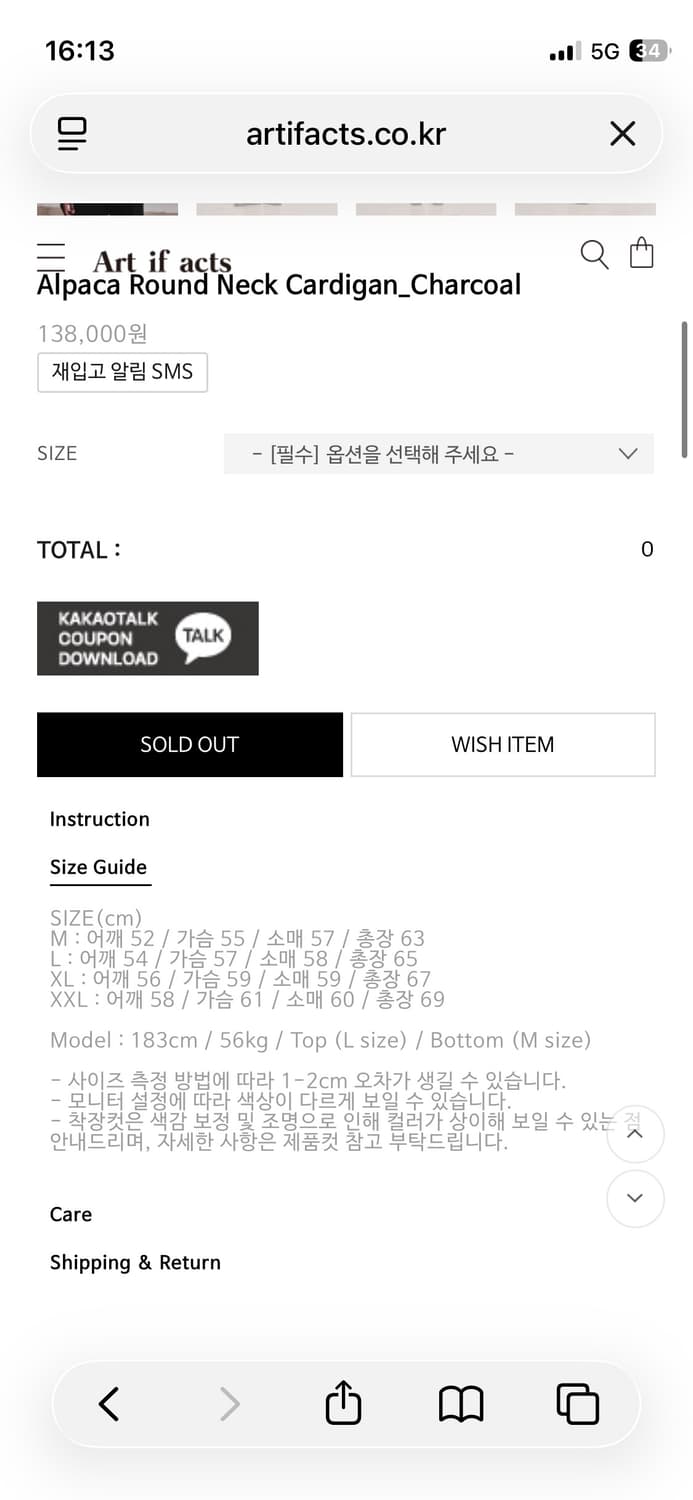Stop loading with the X icon
Image resolution: width=693 pixels, height=1500 pixels.
coord(622,134)
